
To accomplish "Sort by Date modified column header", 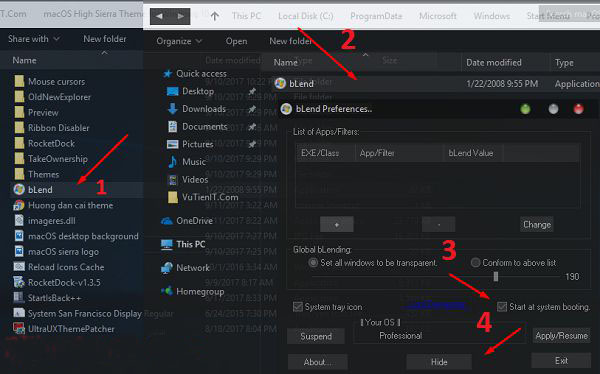I will coord(493,62).
